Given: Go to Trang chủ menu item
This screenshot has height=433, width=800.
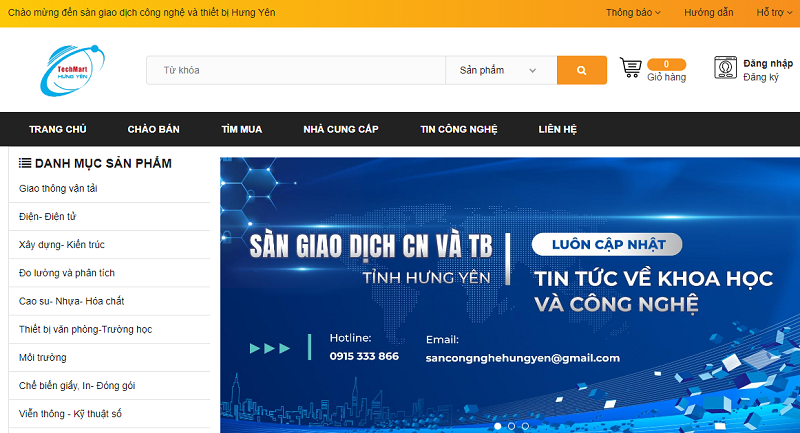Looking at the screenshot, I should pyautogui.click(x=58, y=130).
